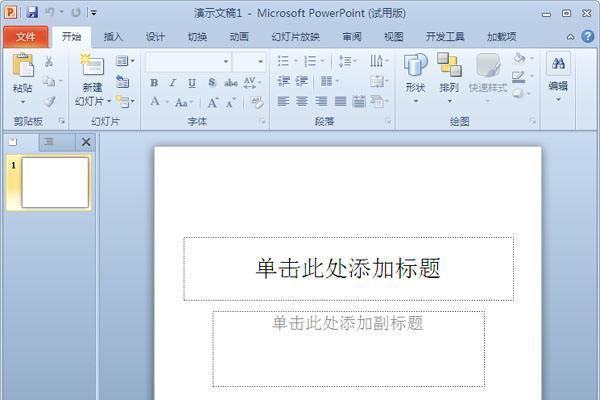Click the Cut scissors icon
This screenshot has width=600, height=400.
[x=49, y=61]
